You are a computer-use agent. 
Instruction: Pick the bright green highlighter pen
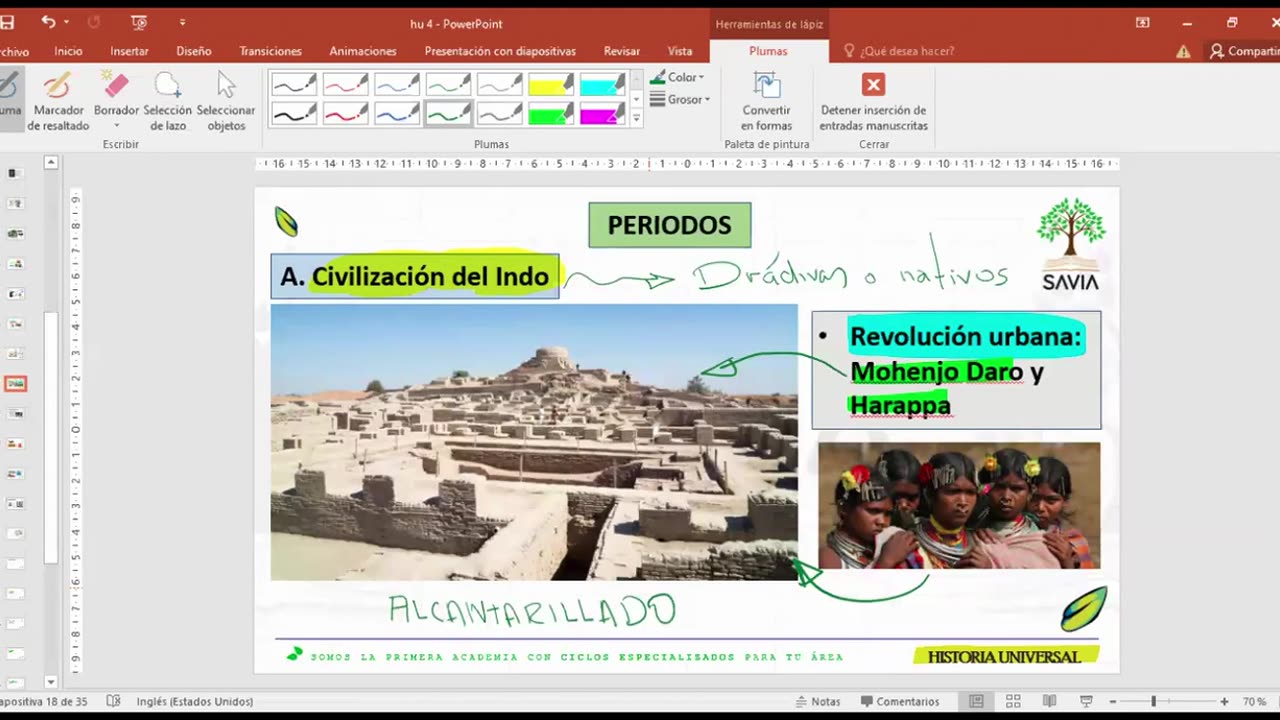[x=550, y=113]
